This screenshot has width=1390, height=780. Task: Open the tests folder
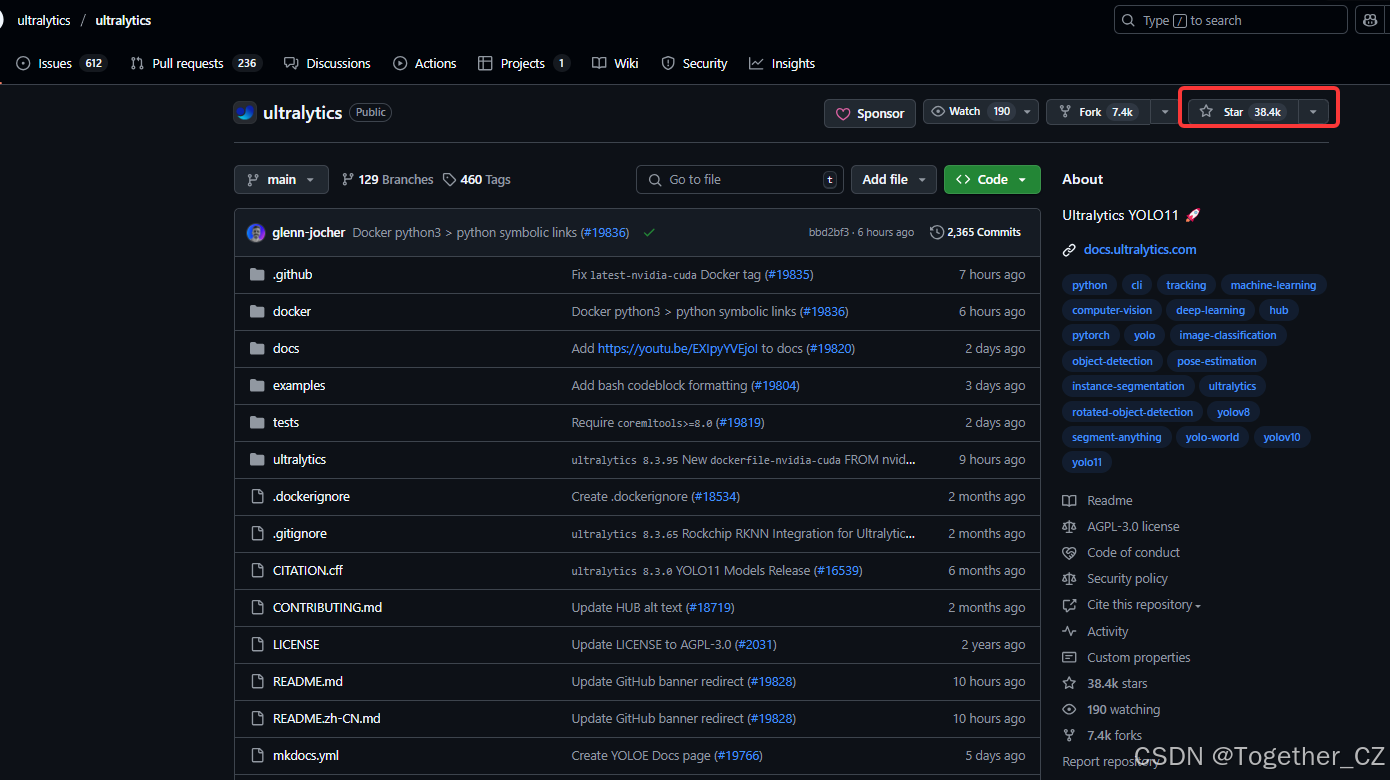pos(286,422)
